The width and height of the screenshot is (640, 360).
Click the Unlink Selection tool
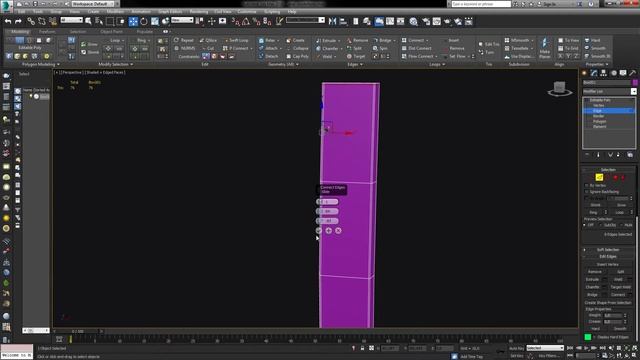[x=42, y=21]
